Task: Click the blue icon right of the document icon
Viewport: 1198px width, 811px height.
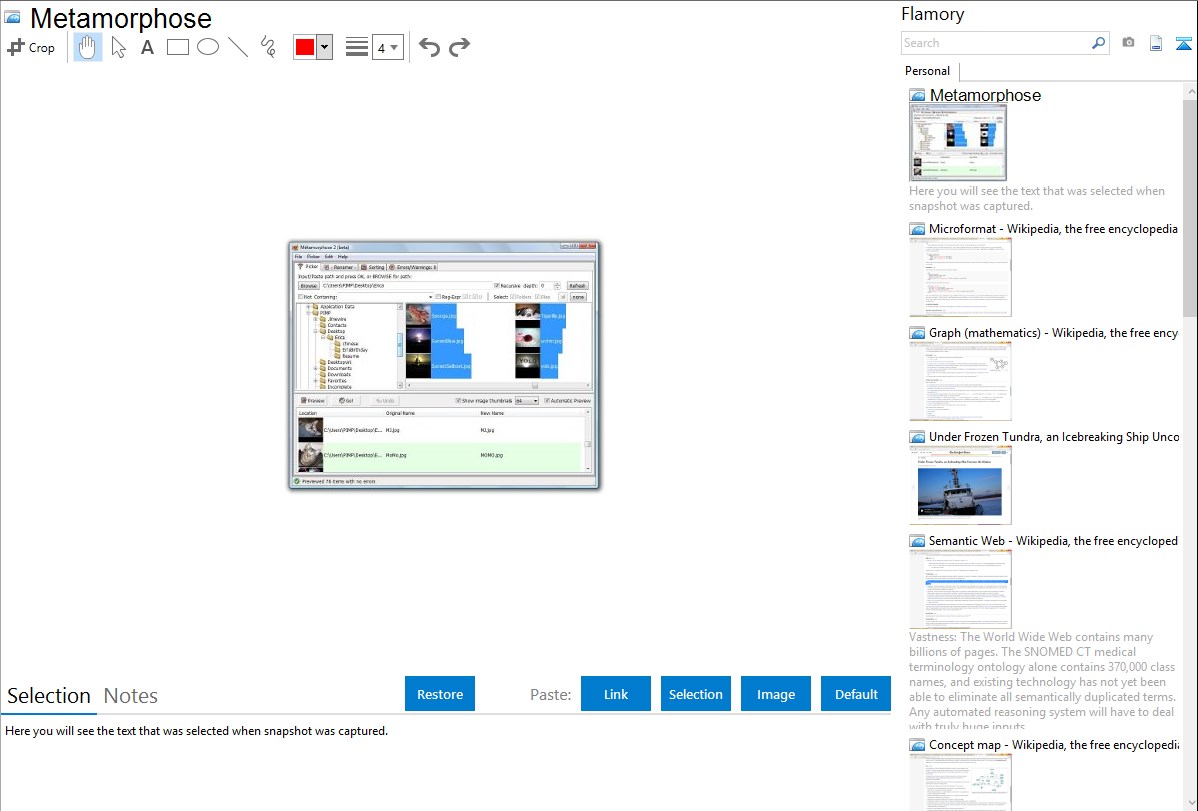Action: click(x=1183, y=43)
